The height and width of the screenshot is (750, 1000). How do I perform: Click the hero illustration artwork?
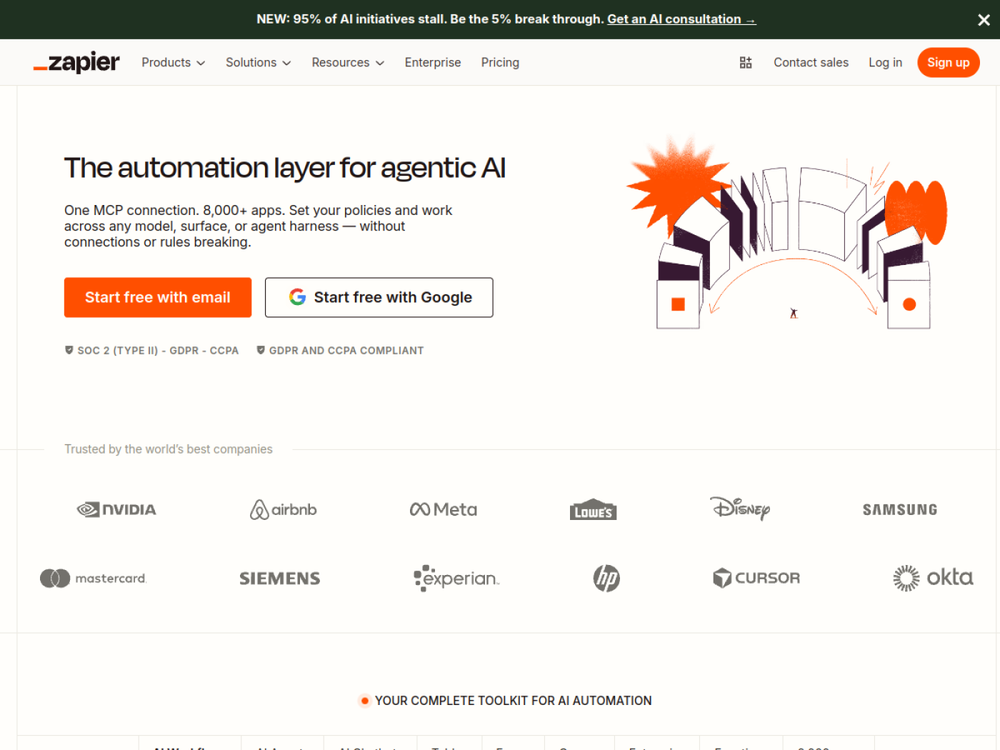click(788, 233)
